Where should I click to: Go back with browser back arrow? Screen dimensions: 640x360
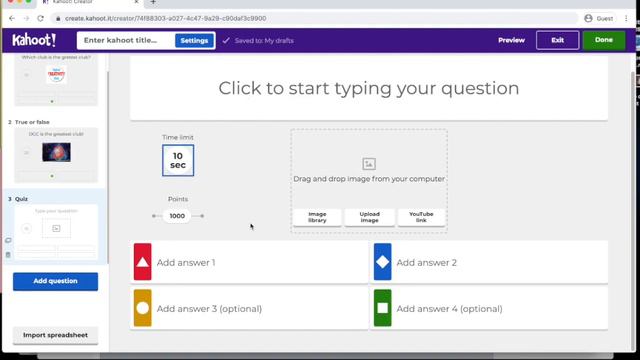pos(12,18)
